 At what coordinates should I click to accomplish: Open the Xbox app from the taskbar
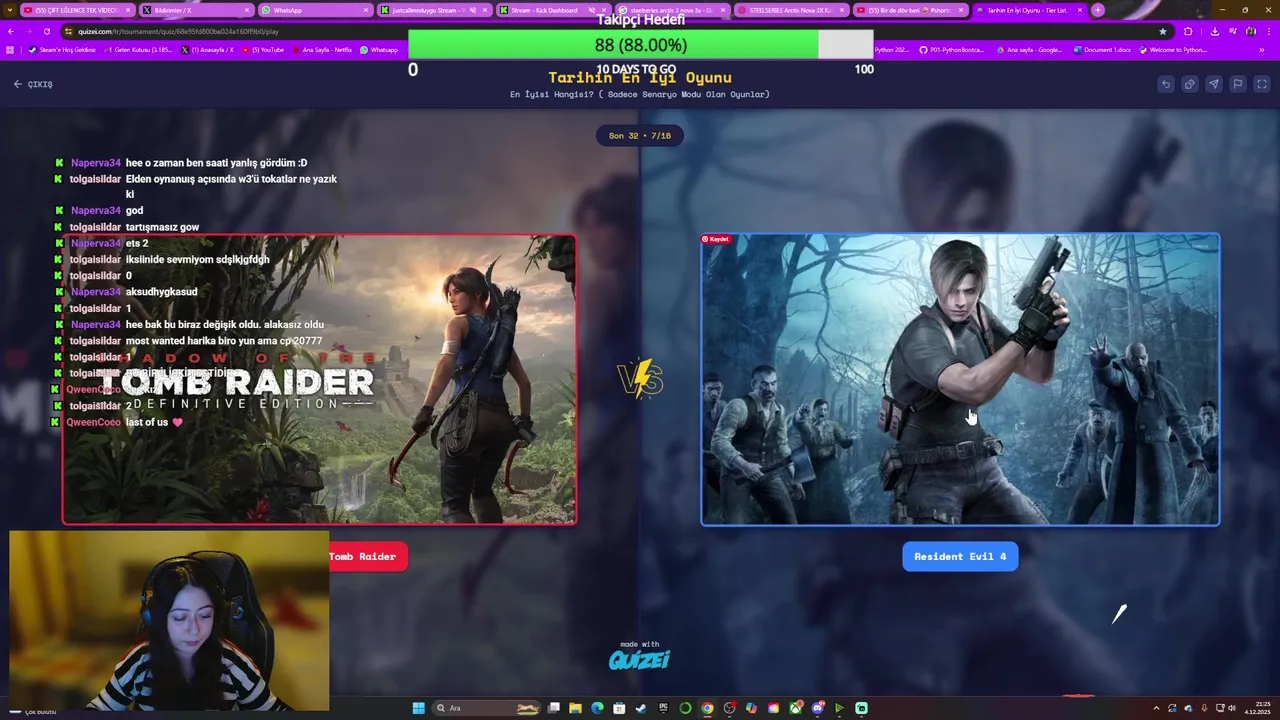point(795,708)
